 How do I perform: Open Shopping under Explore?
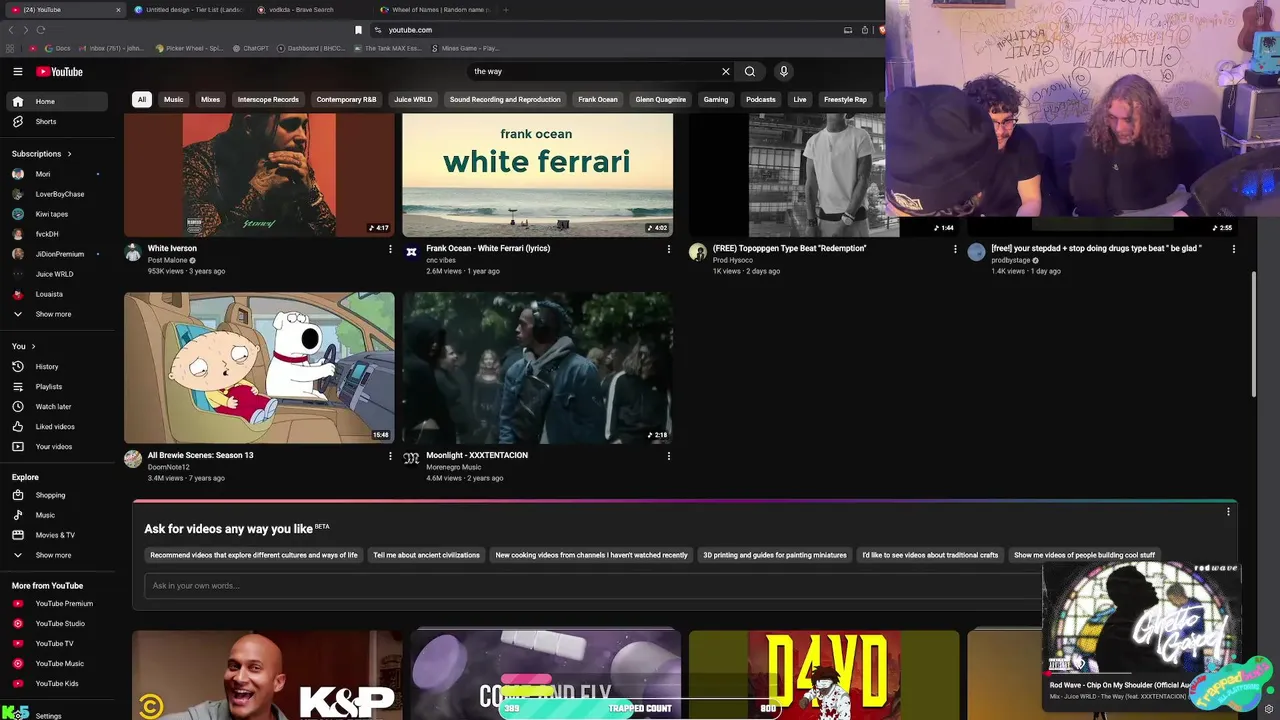[58, 495]
